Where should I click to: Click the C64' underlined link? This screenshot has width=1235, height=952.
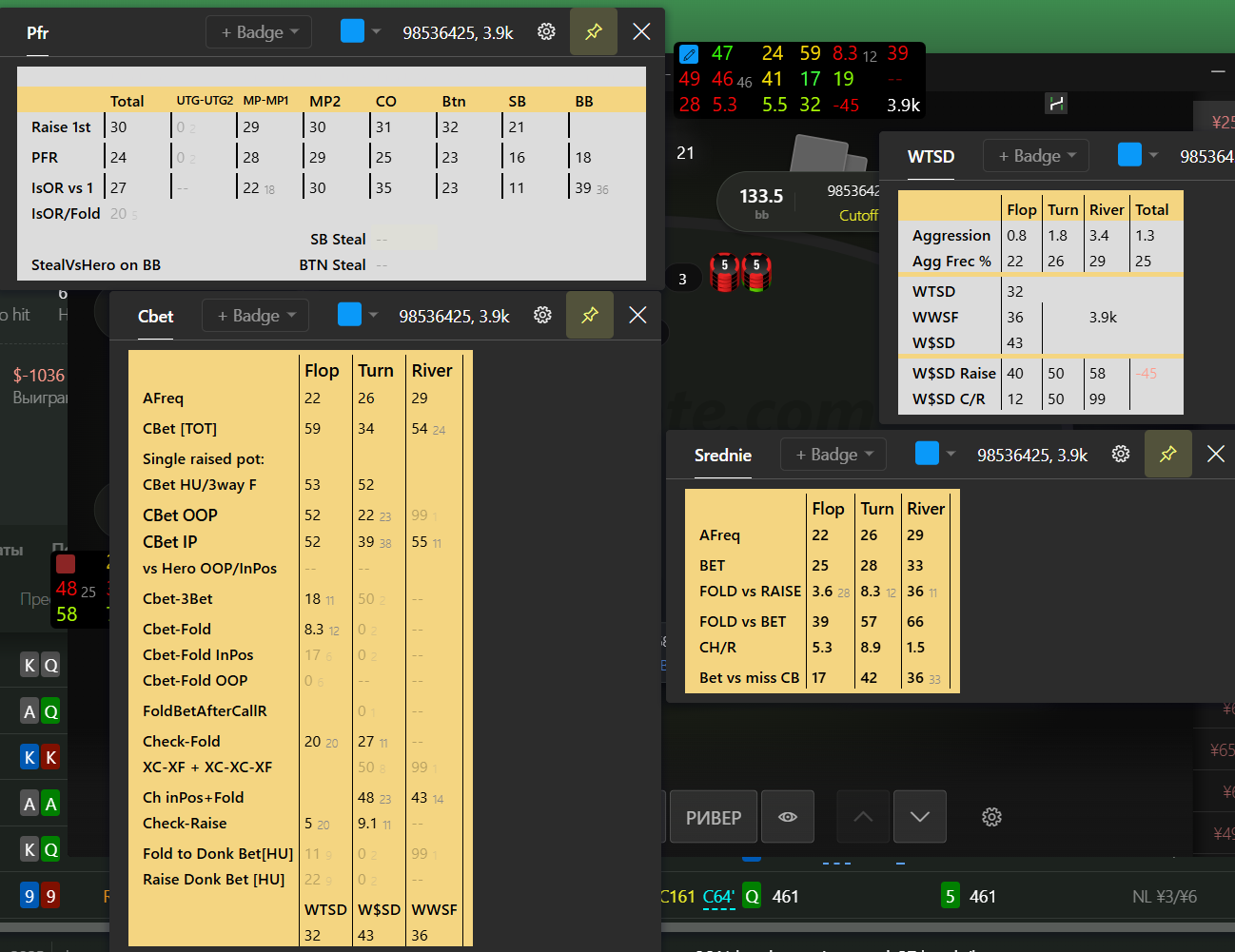point(718,897)
